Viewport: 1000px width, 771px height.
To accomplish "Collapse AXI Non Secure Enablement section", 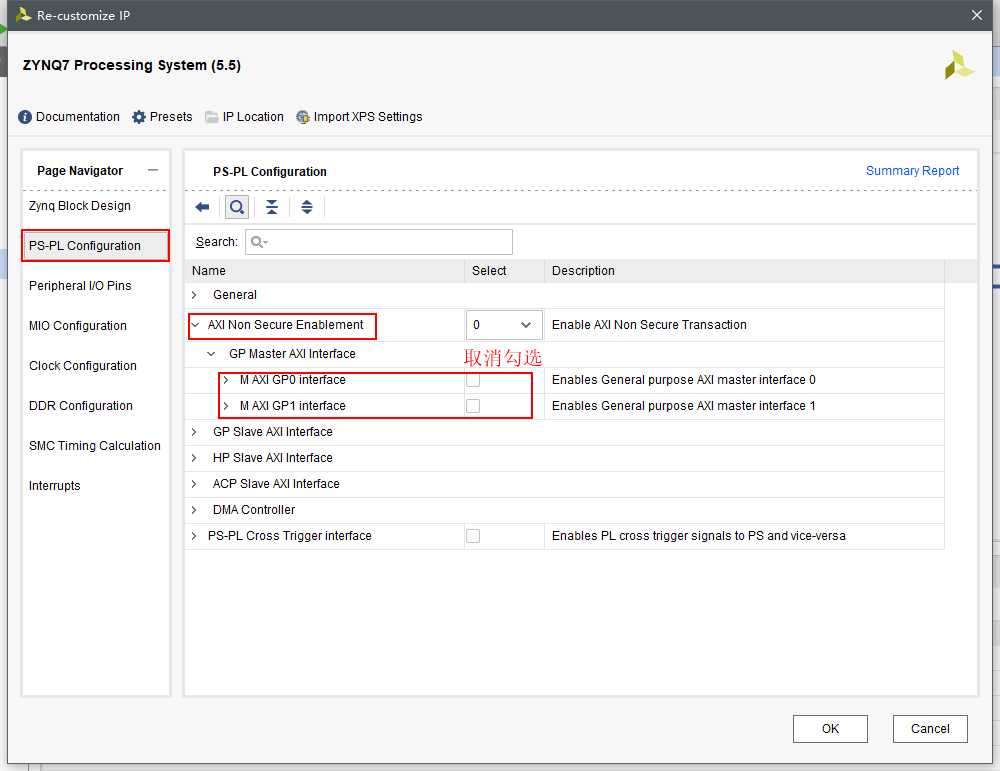I will point(195,325).
